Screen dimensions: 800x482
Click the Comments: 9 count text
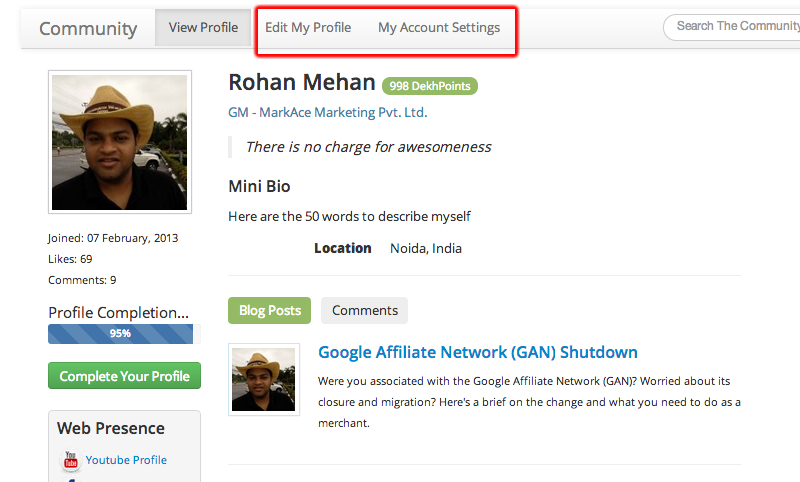click(x=82, y=280)
